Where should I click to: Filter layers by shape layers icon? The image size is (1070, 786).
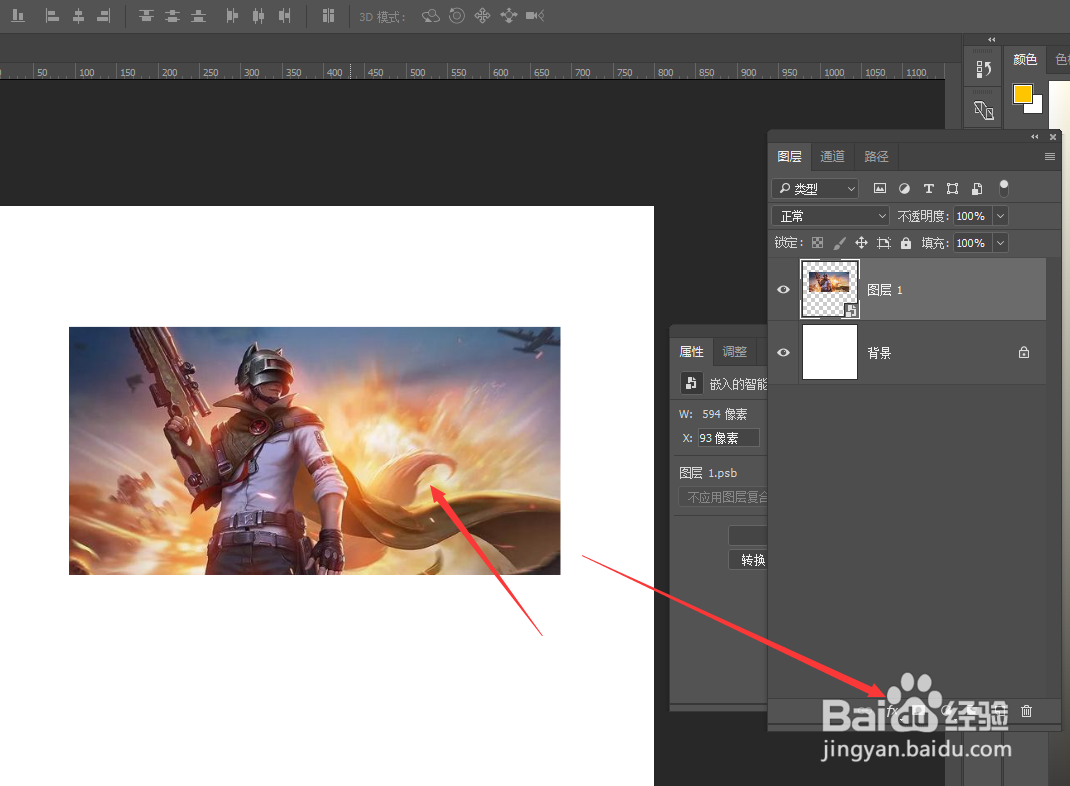(x=953, y=188)
